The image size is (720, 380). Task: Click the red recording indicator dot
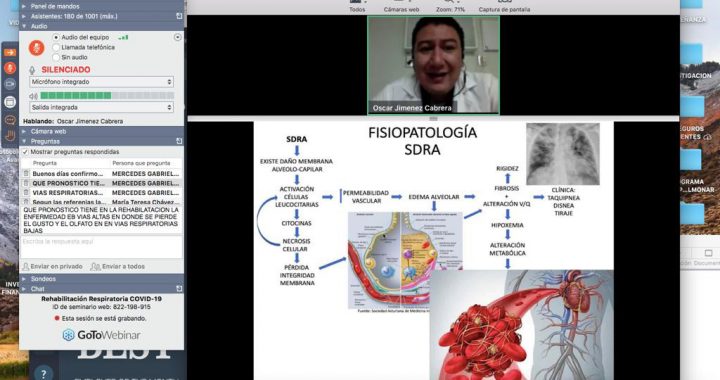click(x=57, y=318)
